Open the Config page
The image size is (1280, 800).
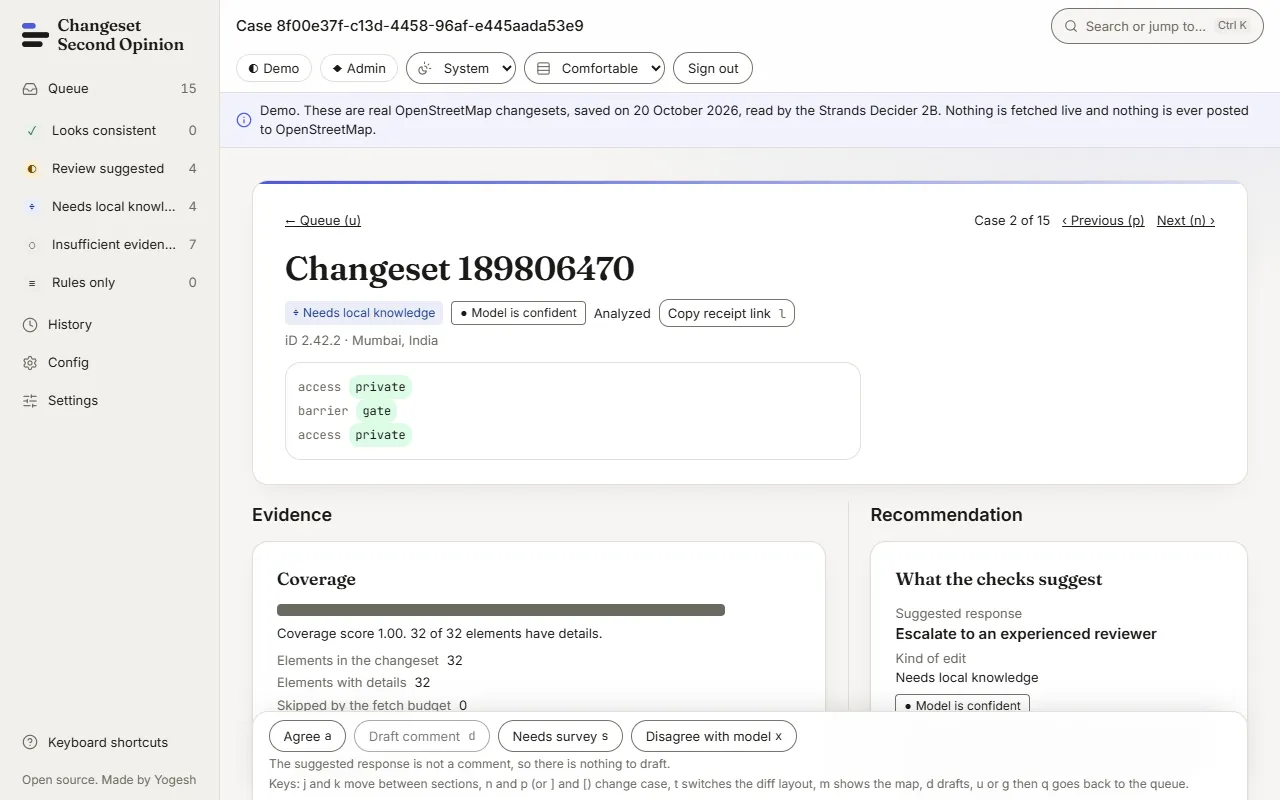[109, 362]
